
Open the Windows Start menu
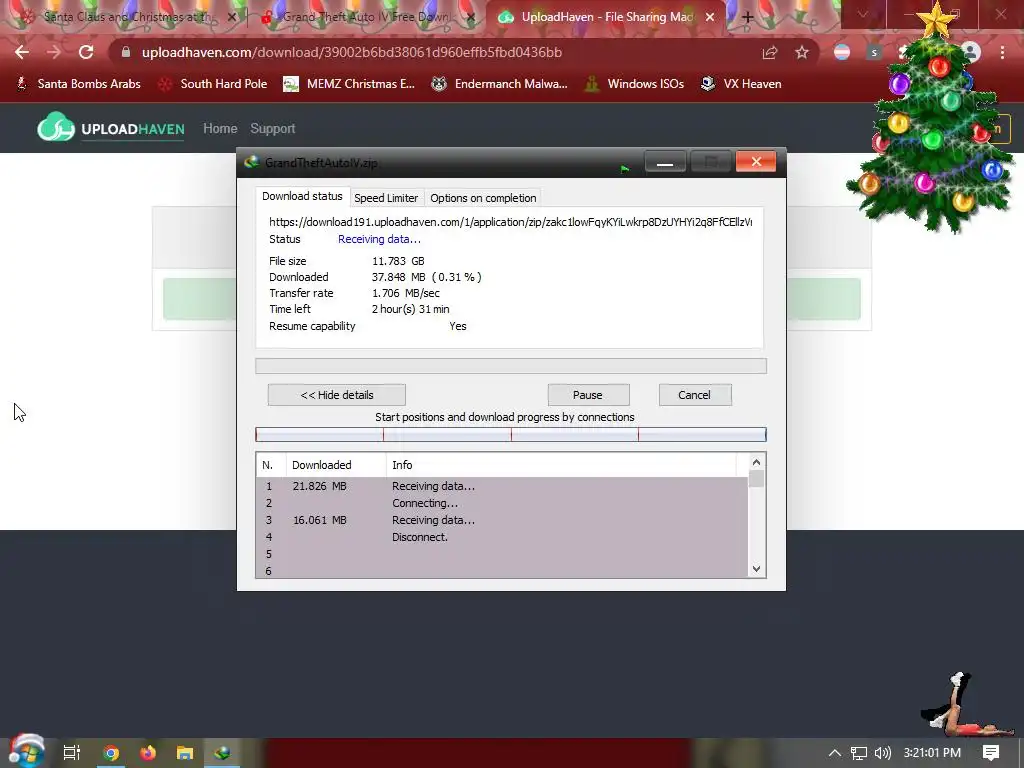(26, 752)
